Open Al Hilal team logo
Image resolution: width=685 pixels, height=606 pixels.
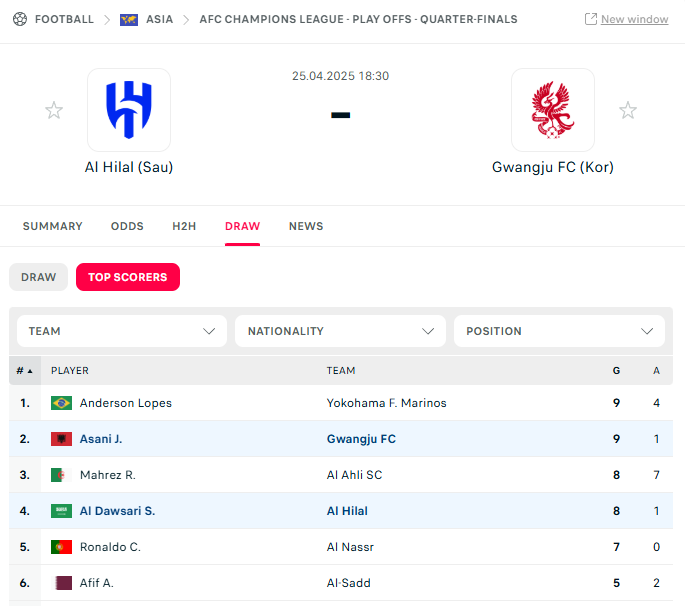coord(129,110)
